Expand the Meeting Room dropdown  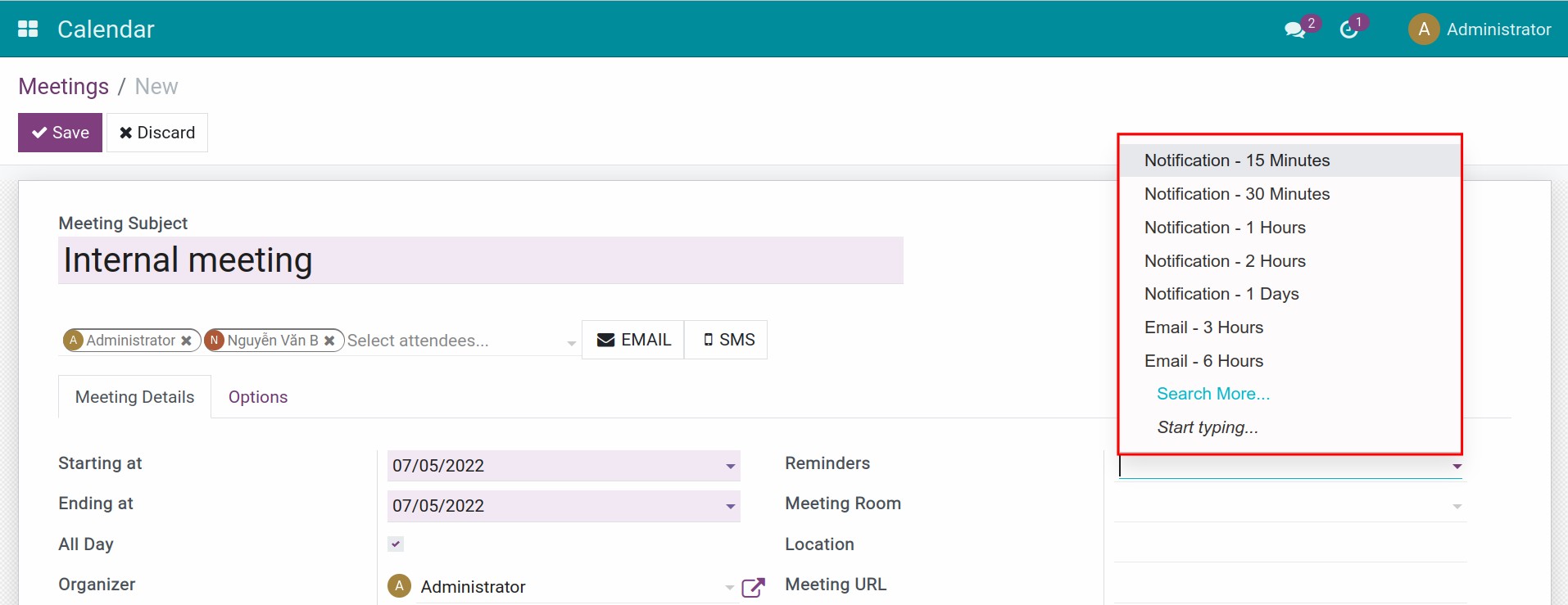pos(1457,507)
